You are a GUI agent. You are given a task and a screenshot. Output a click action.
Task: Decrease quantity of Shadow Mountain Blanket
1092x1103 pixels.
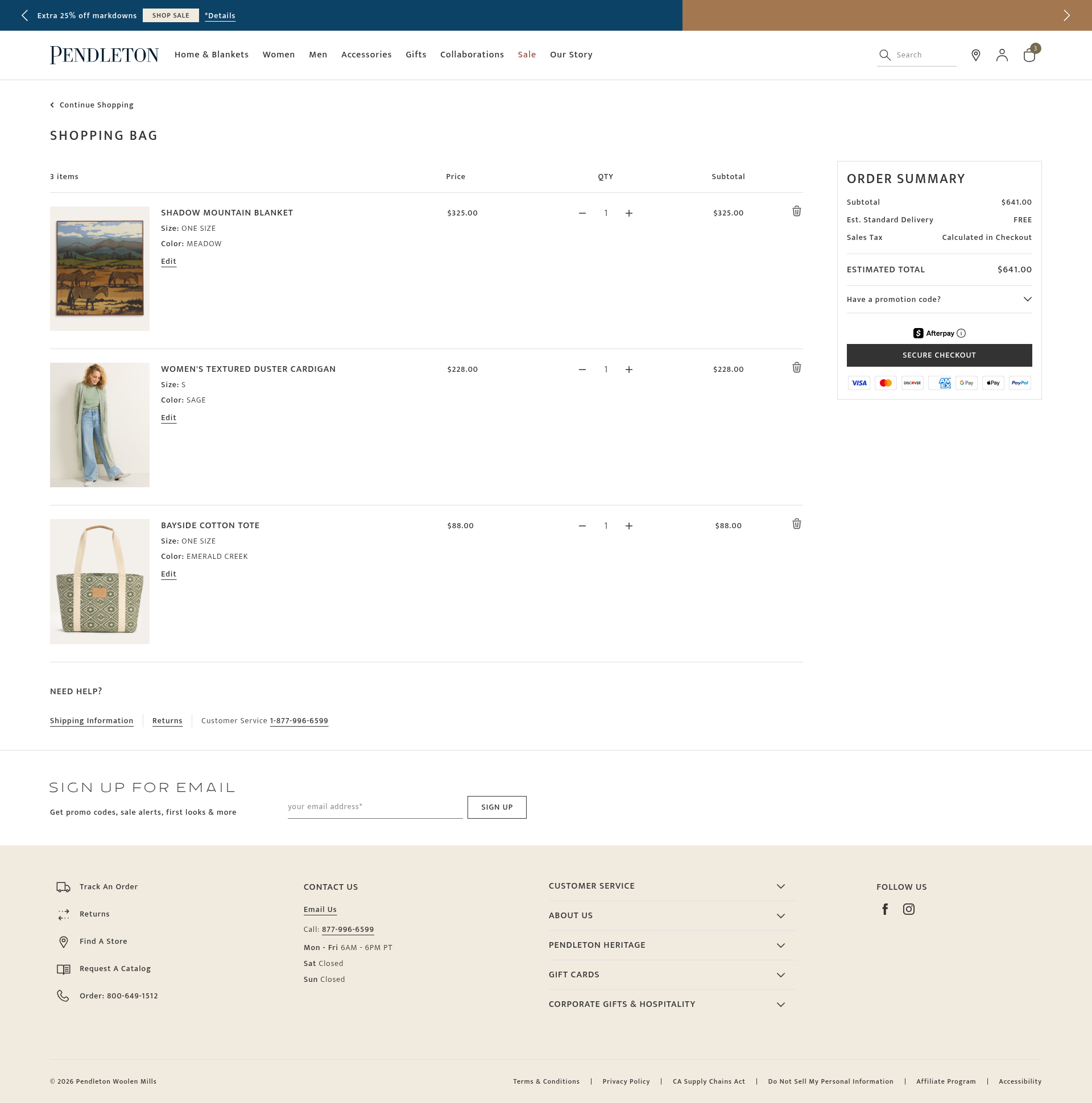pos(582,213)
